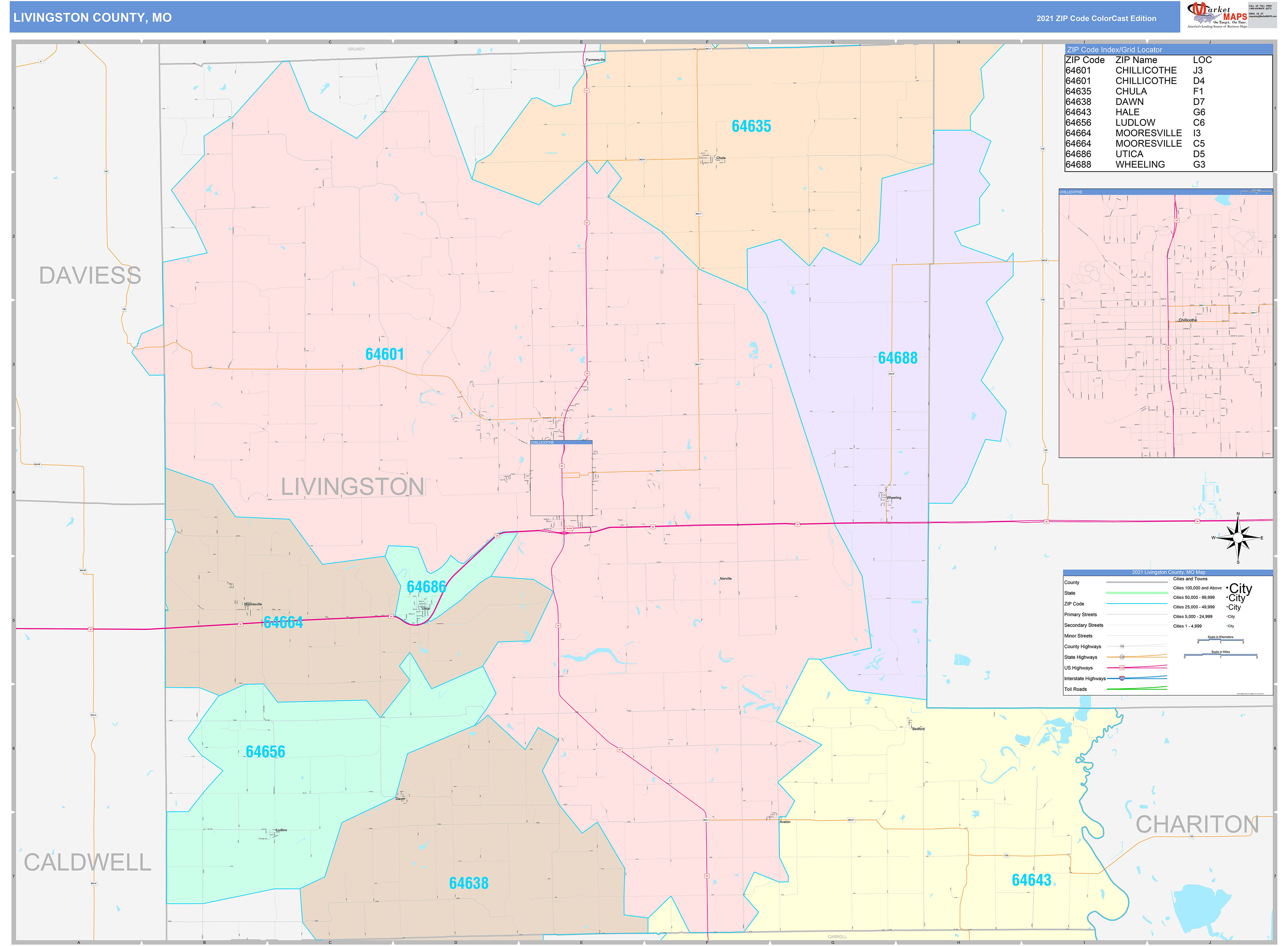Click the Dawn town label
Screen dimensions: 1288x946
tap(400, 799)
